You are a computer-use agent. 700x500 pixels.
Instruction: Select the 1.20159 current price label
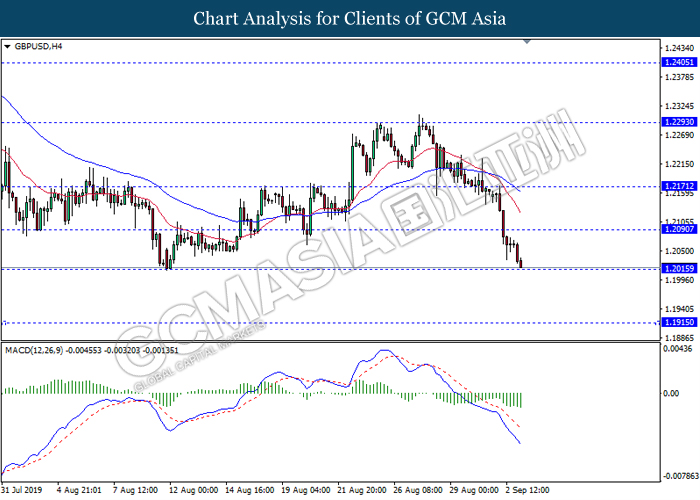pyautogui.click(x=679, y=268)
